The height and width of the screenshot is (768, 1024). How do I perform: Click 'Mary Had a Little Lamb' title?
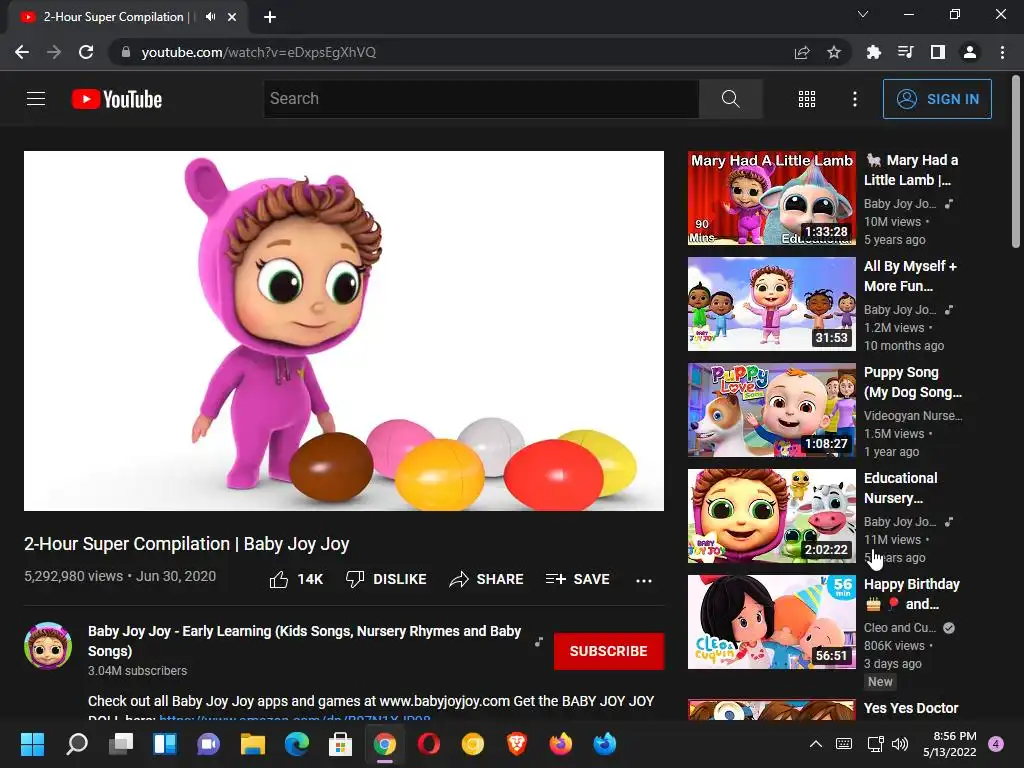pyautogui.click(x=912, y=170)
